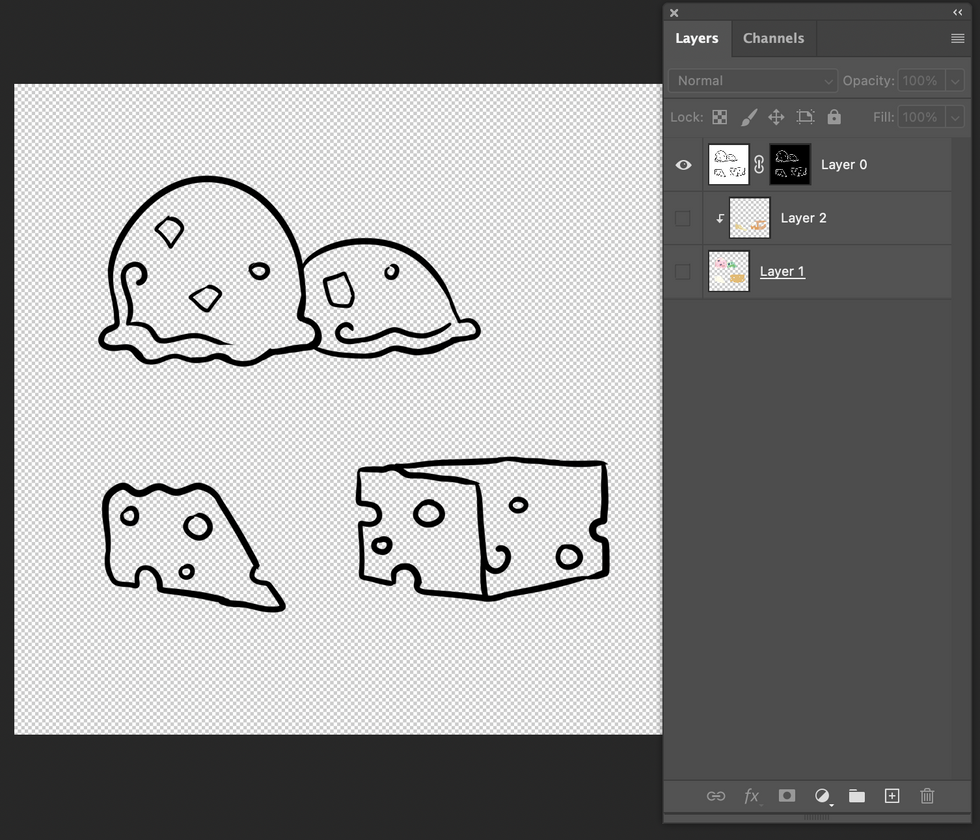Create a new layer with the plus icon
The image size is (980, 840).
(x=892, y=796)
